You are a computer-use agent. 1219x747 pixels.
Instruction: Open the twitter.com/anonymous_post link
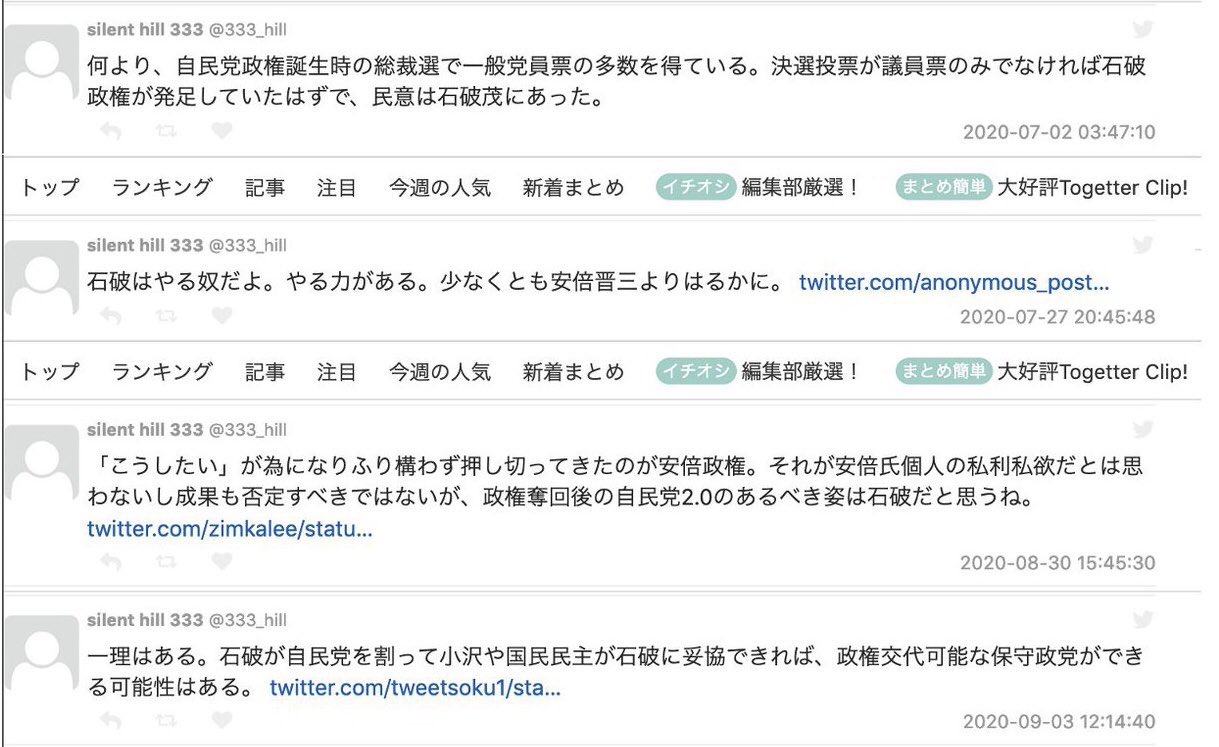point(954,283)
